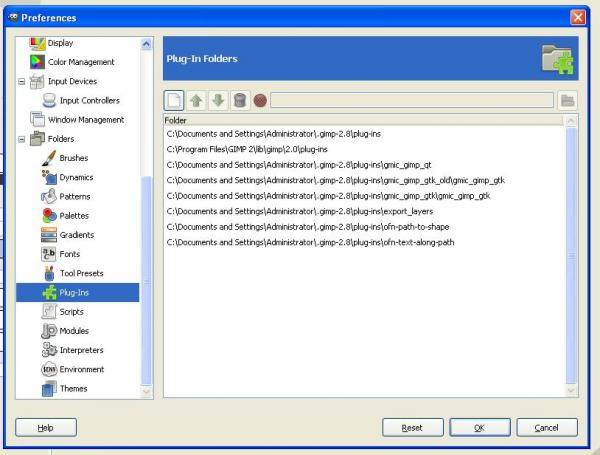Move selected folder up with green arrow
This screenshot has width=600, height=455.
(196, 101)
